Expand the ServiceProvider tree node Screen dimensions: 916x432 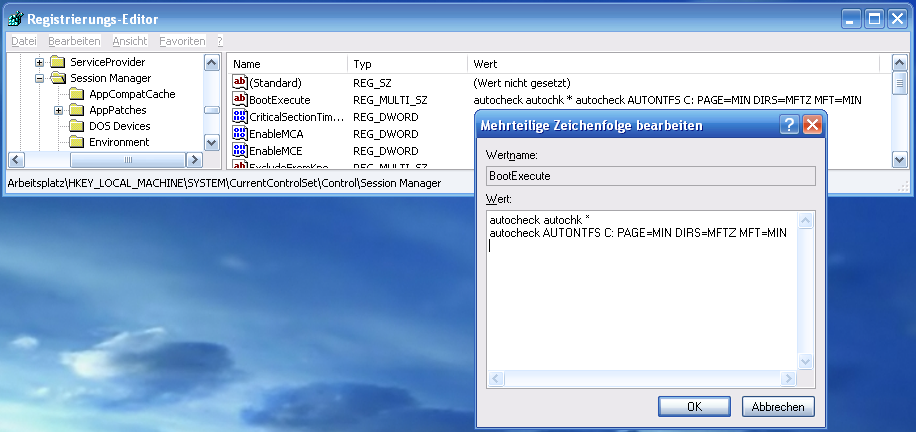[39, 62]
